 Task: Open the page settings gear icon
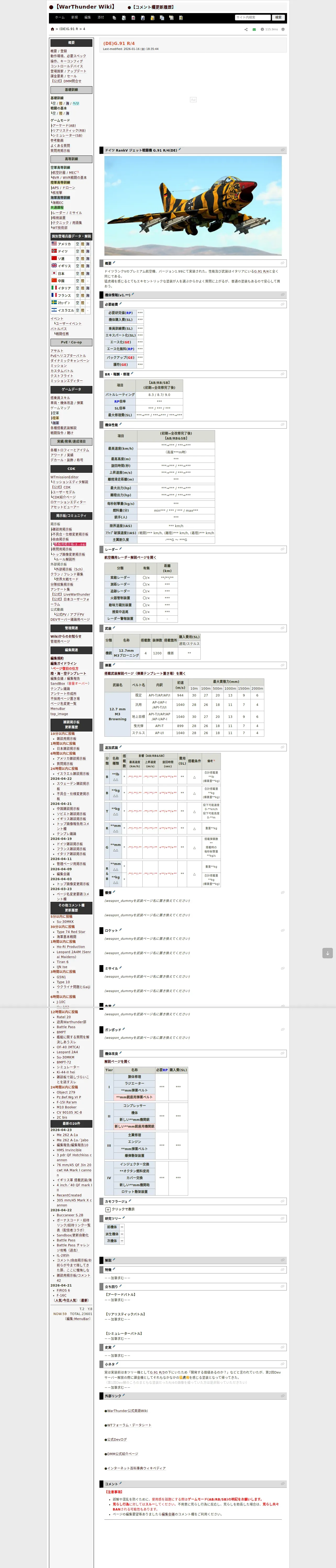[x=283, y=29]
